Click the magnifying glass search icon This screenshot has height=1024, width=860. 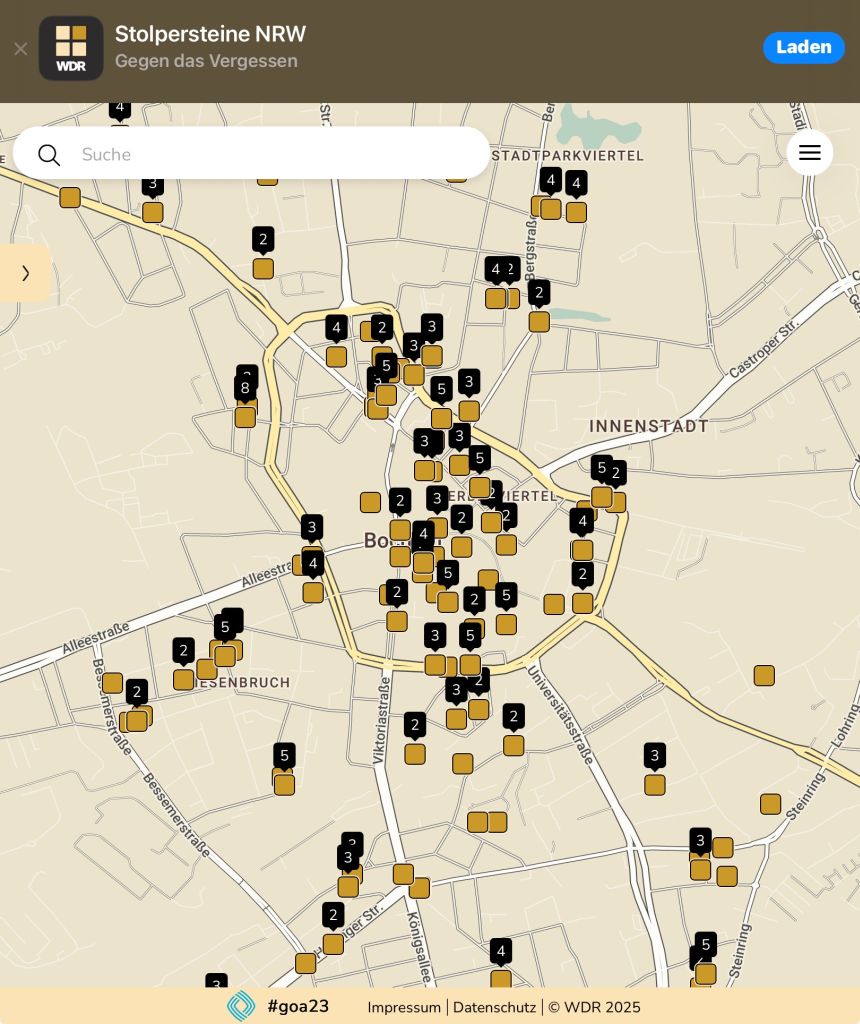(x=49, y=154)
